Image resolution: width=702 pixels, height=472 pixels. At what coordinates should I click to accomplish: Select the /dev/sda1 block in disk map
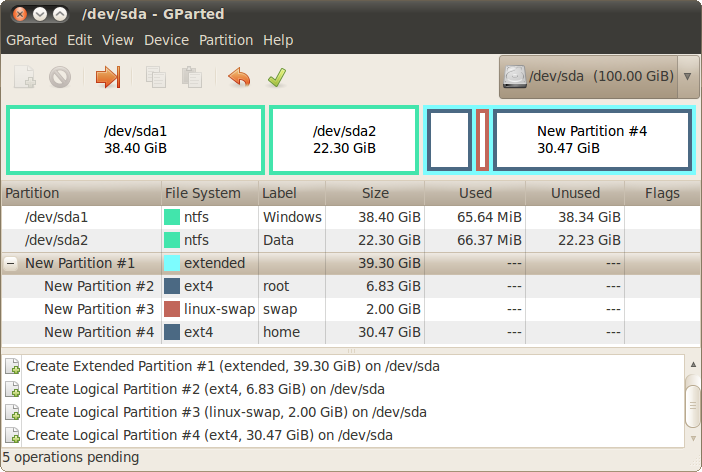pos(135,140)
